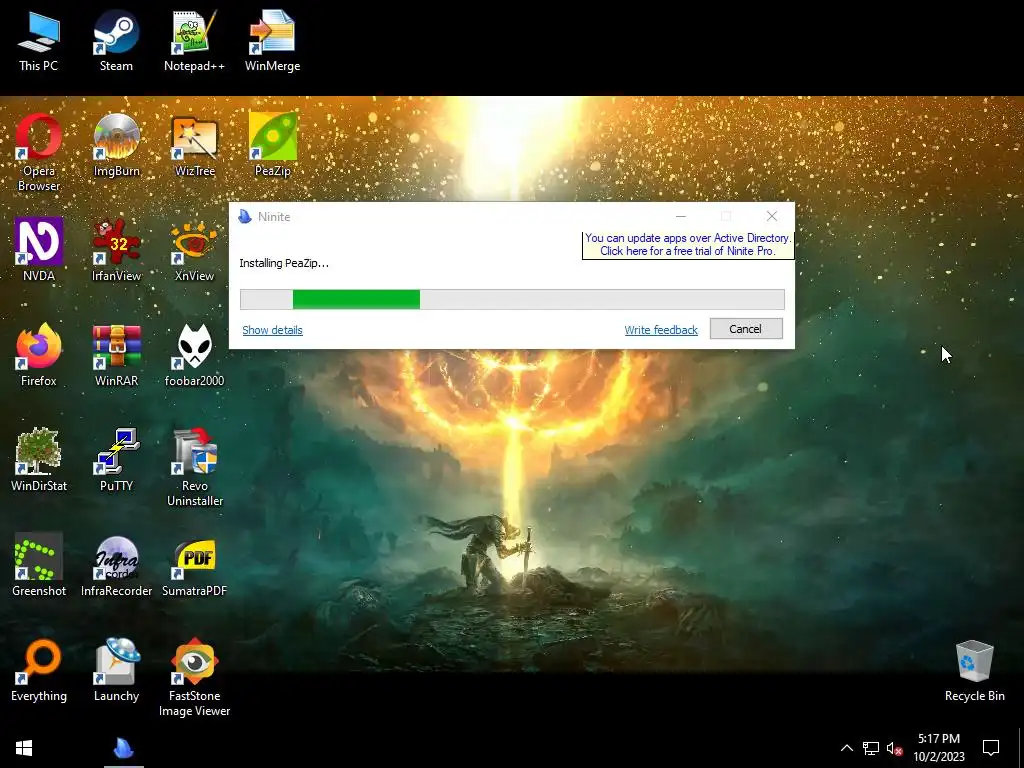Select the ImgBurn desktop shortcut
Screen dimensions: 1024x768
(116, 145)
